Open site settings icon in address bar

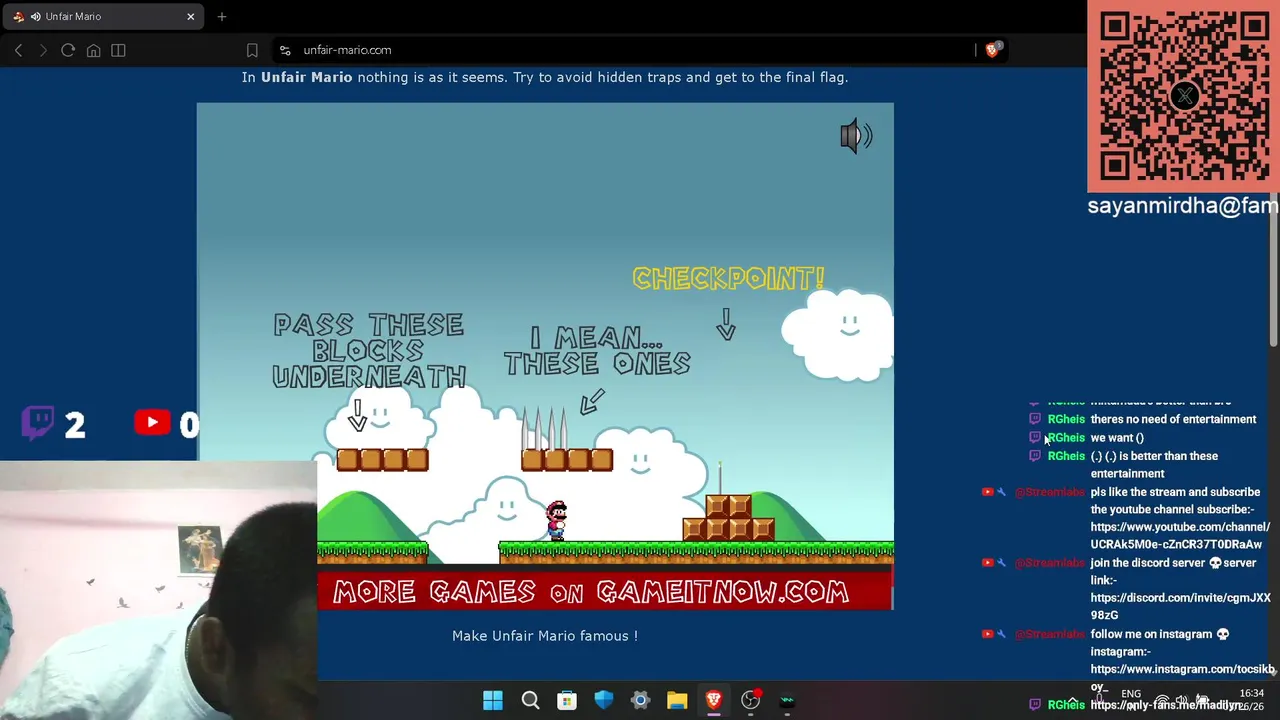[x=285, y=50]
